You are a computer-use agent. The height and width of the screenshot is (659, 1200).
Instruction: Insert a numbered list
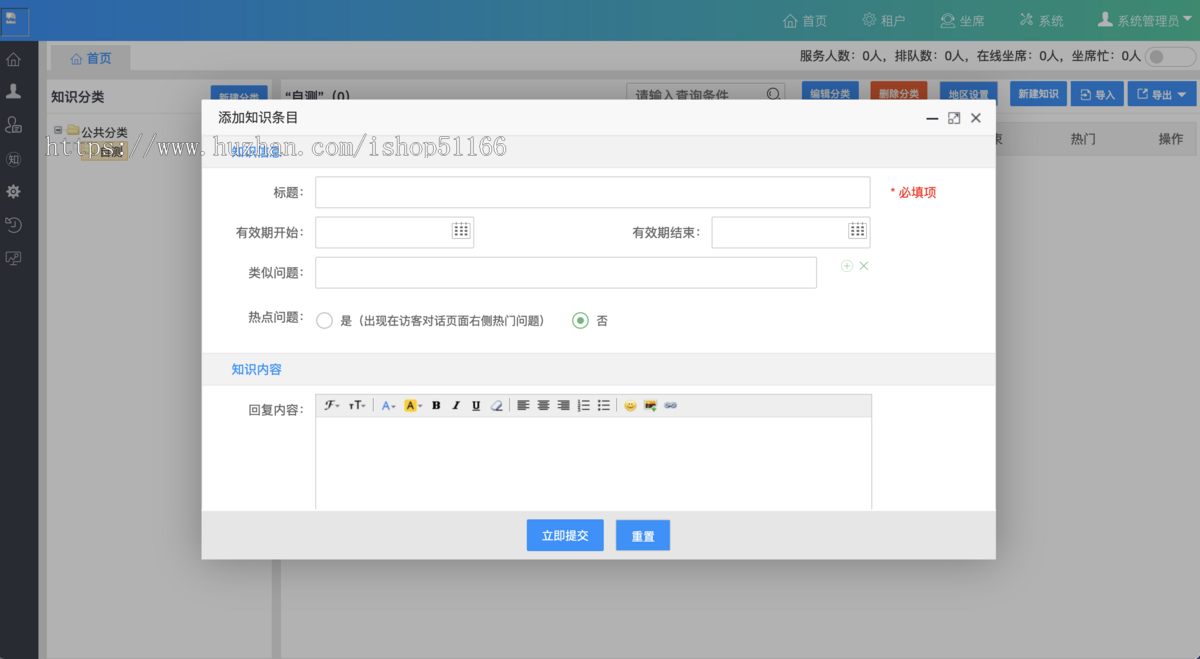coord(583,405)
